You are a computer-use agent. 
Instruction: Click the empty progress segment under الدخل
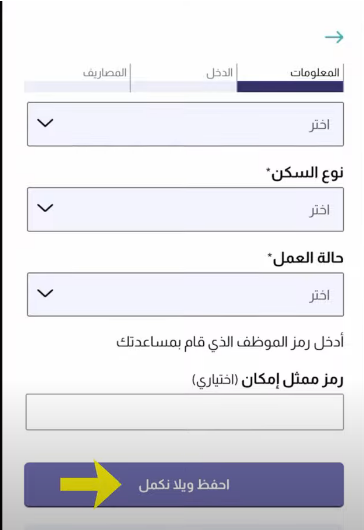184,87
